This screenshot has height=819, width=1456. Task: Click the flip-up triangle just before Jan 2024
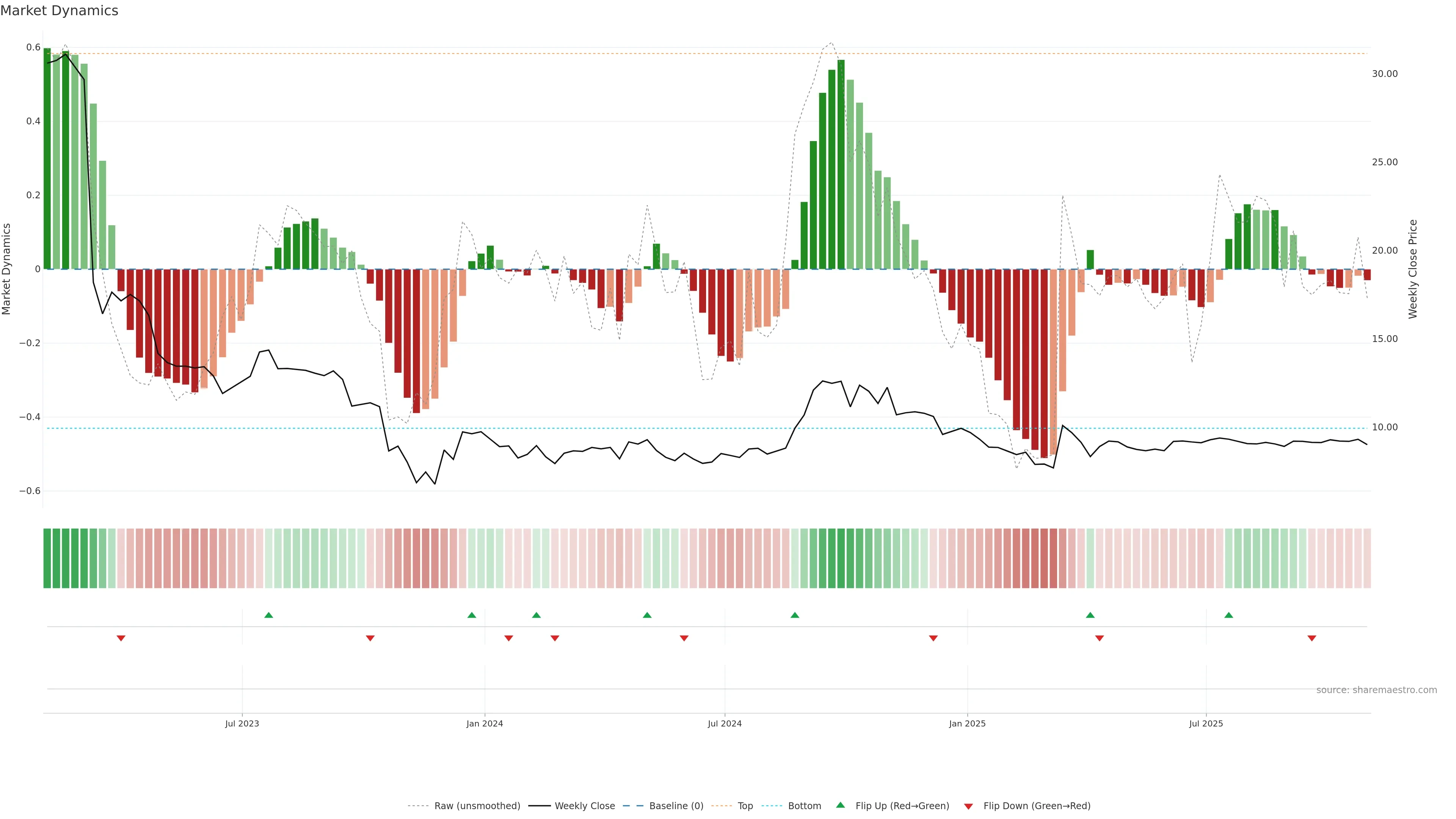[471, 615]
